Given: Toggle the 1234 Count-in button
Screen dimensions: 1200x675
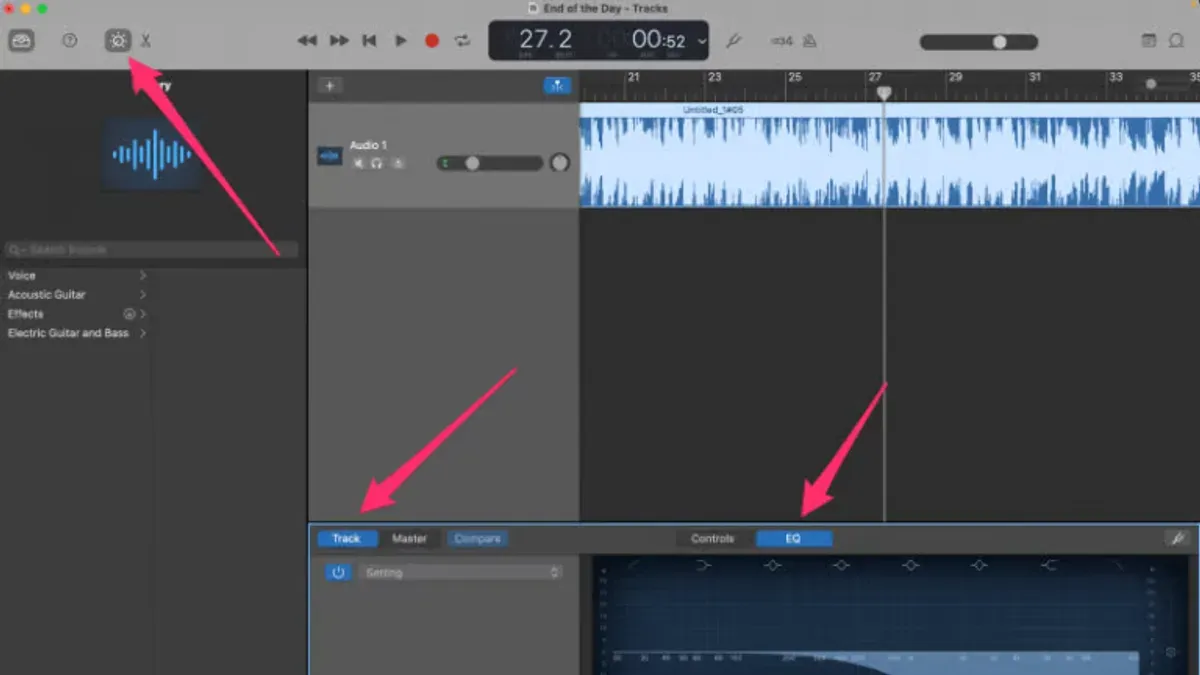Looking at the screenshot, I should click(782, 41).
